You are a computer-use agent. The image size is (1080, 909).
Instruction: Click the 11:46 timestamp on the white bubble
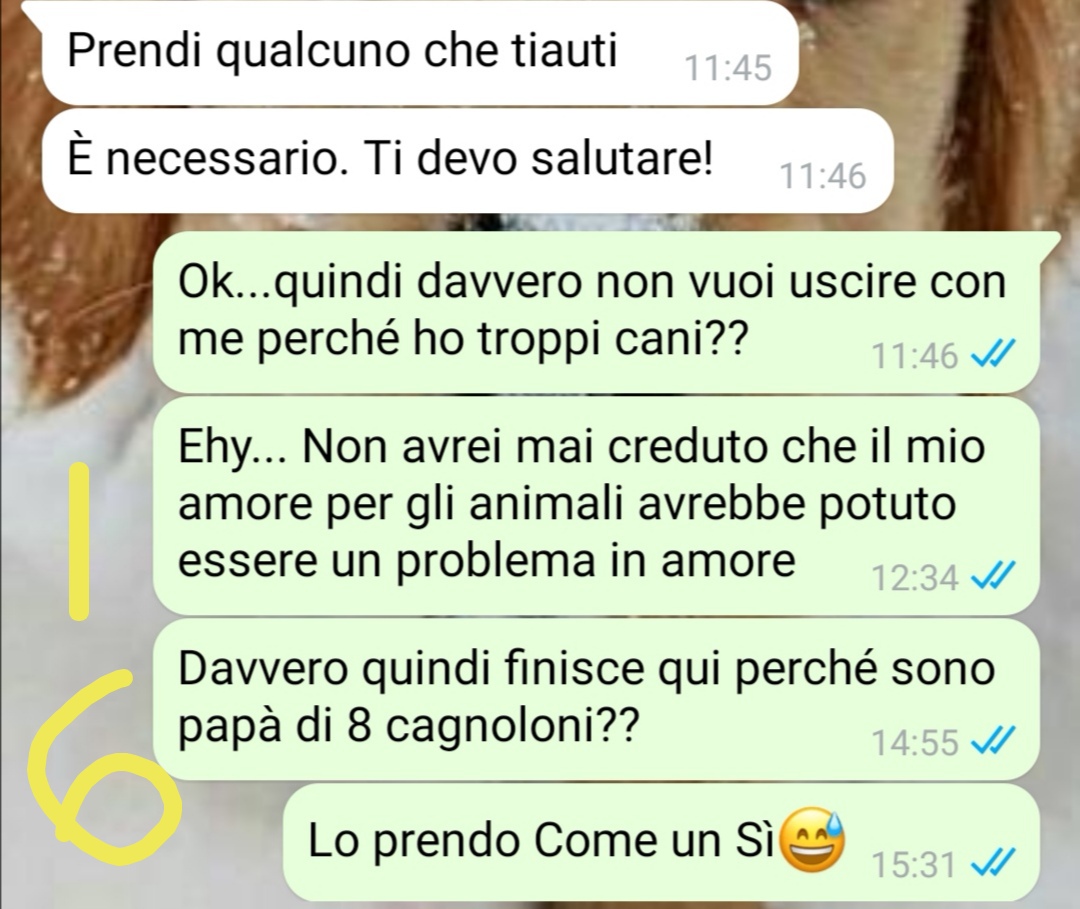(x=822, y=176)
